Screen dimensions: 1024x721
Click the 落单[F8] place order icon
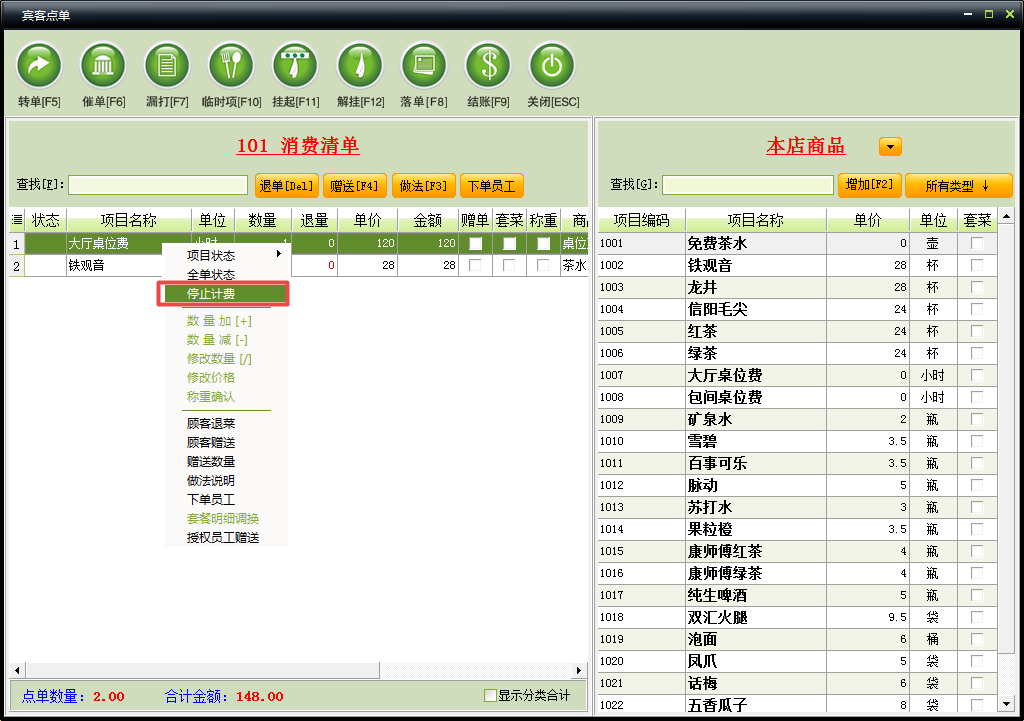pos(424,66)
